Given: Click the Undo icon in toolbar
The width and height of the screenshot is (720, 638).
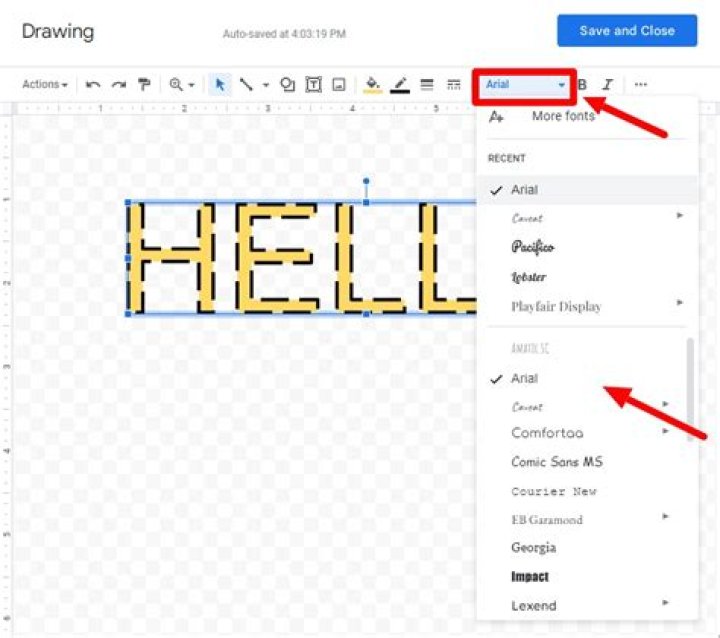Looking at the screenshot, I should click(x=93, y=85).
